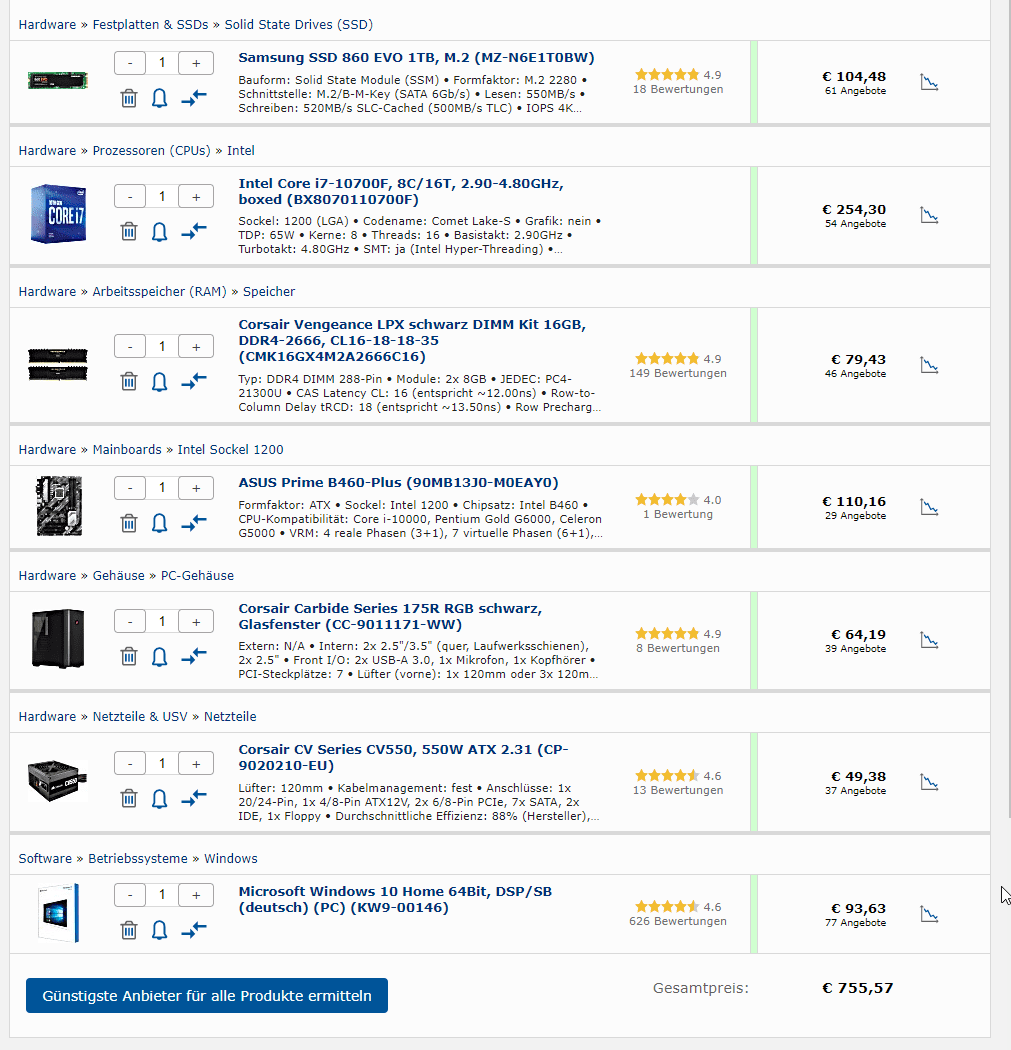This screenshot has width=1011, height=1050.
Task: Click compare arrows icon for Corsair Vengeance LPX
Action: point(194,381)
